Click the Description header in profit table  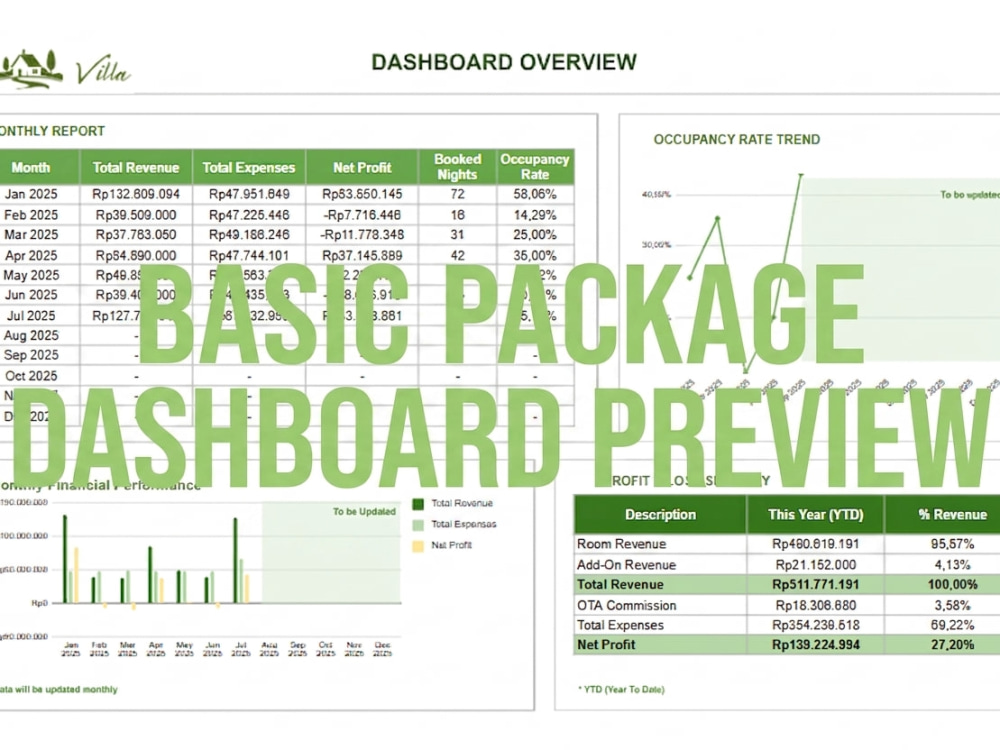point(660,514)
